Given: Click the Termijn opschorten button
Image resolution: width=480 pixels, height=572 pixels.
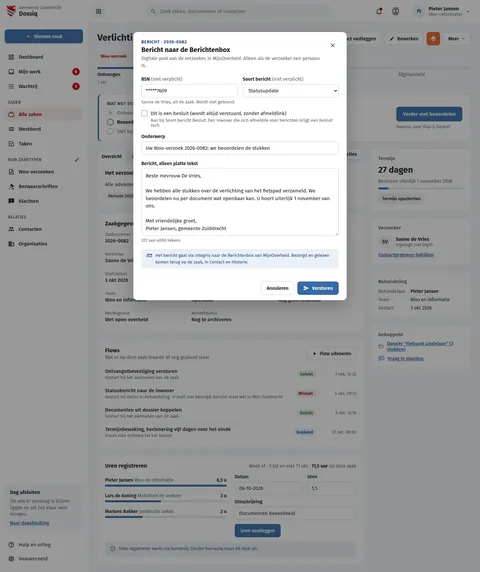Looking at the screenshot, I should [x=401, y=199].
